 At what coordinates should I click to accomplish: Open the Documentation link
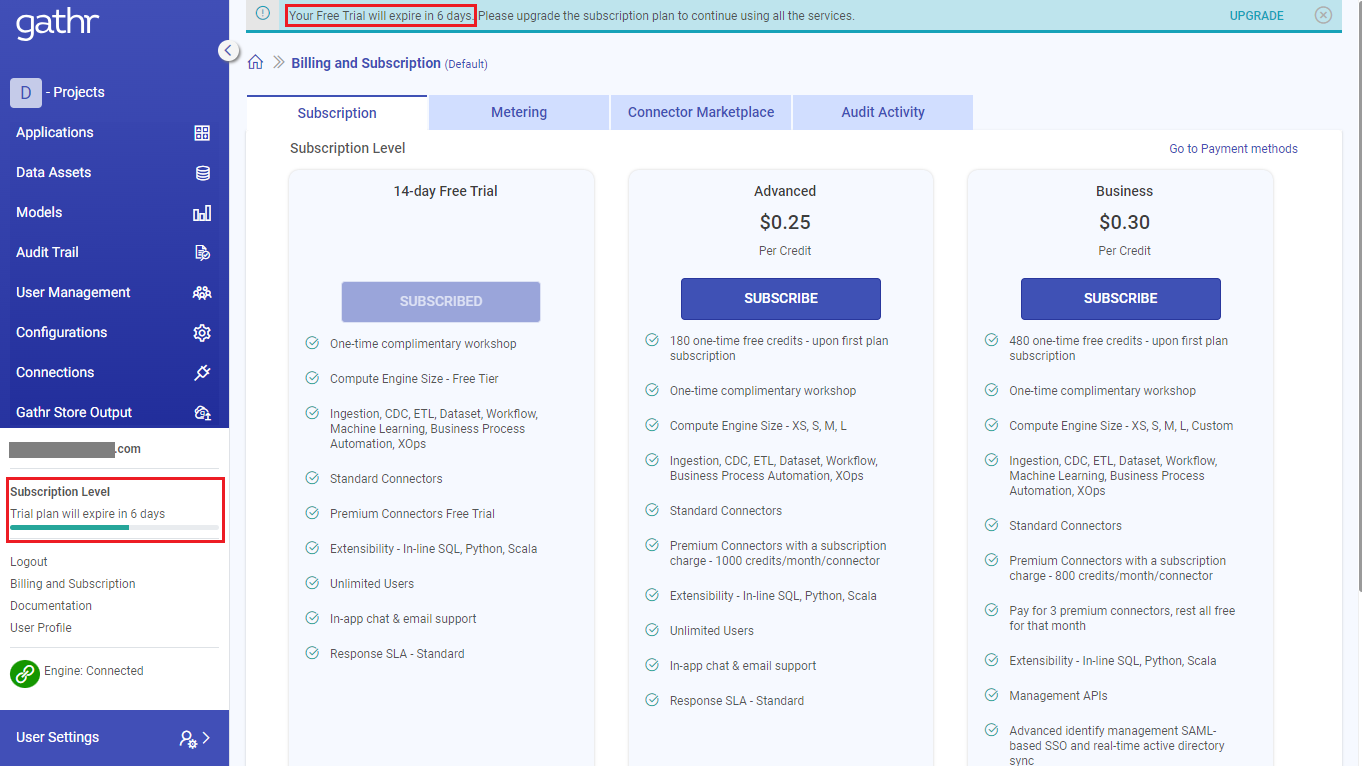click(x=51, y=606)
